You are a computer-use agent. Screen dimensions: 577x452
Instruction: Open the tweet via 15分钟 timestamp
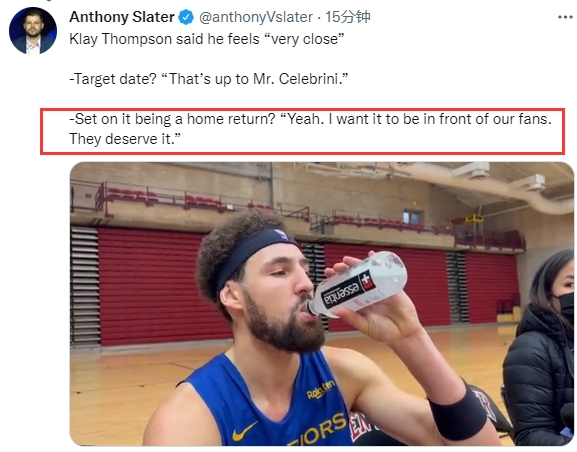(x=348, y=17)
